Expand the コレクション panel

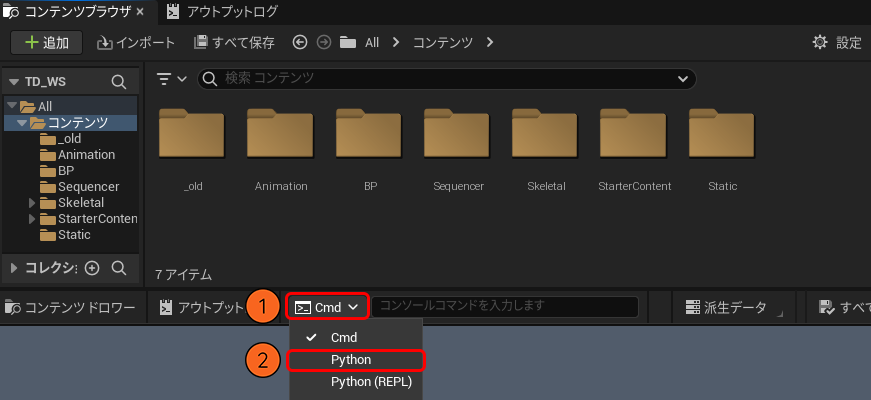point(15,268)
